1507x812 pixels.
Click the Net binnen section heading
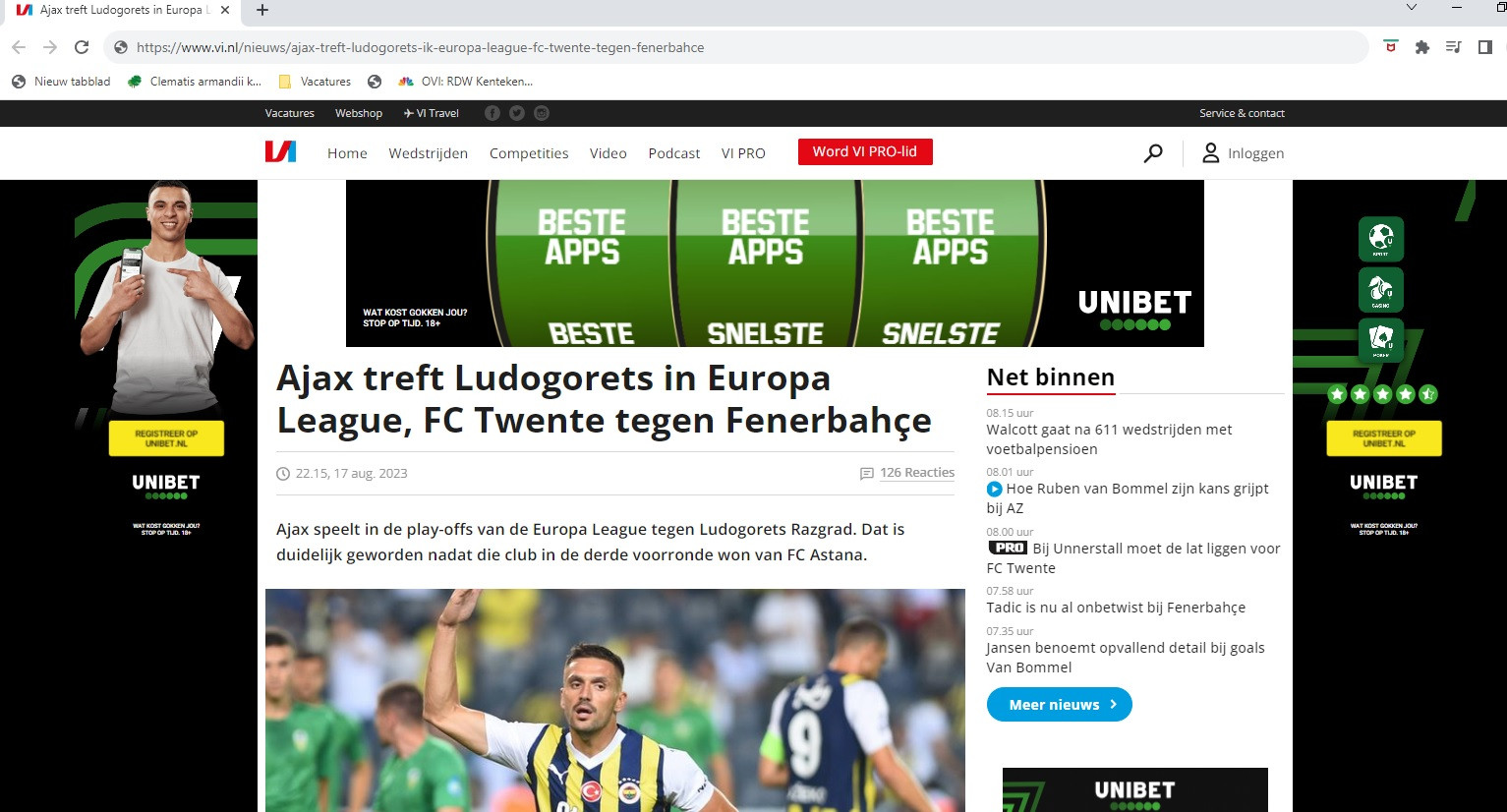1051,377
